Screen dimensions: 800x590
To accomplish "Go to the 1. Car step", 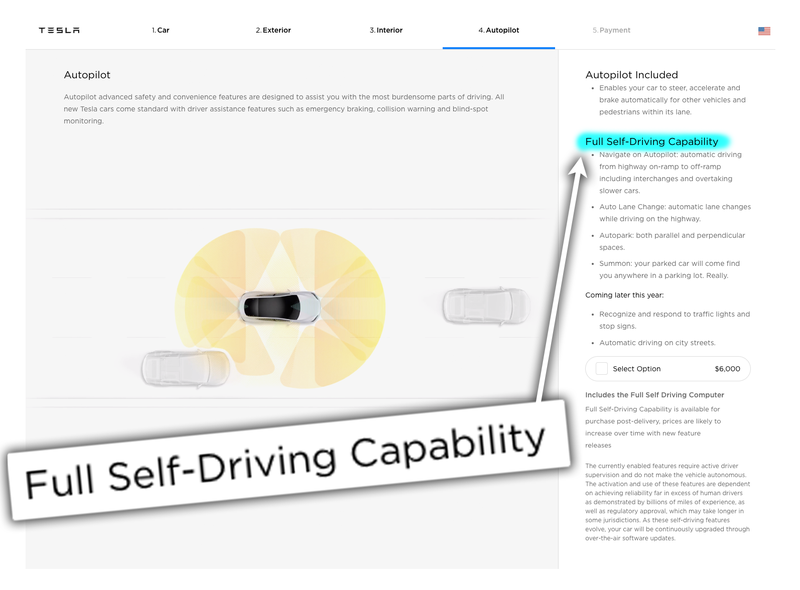I will (160, 30).
